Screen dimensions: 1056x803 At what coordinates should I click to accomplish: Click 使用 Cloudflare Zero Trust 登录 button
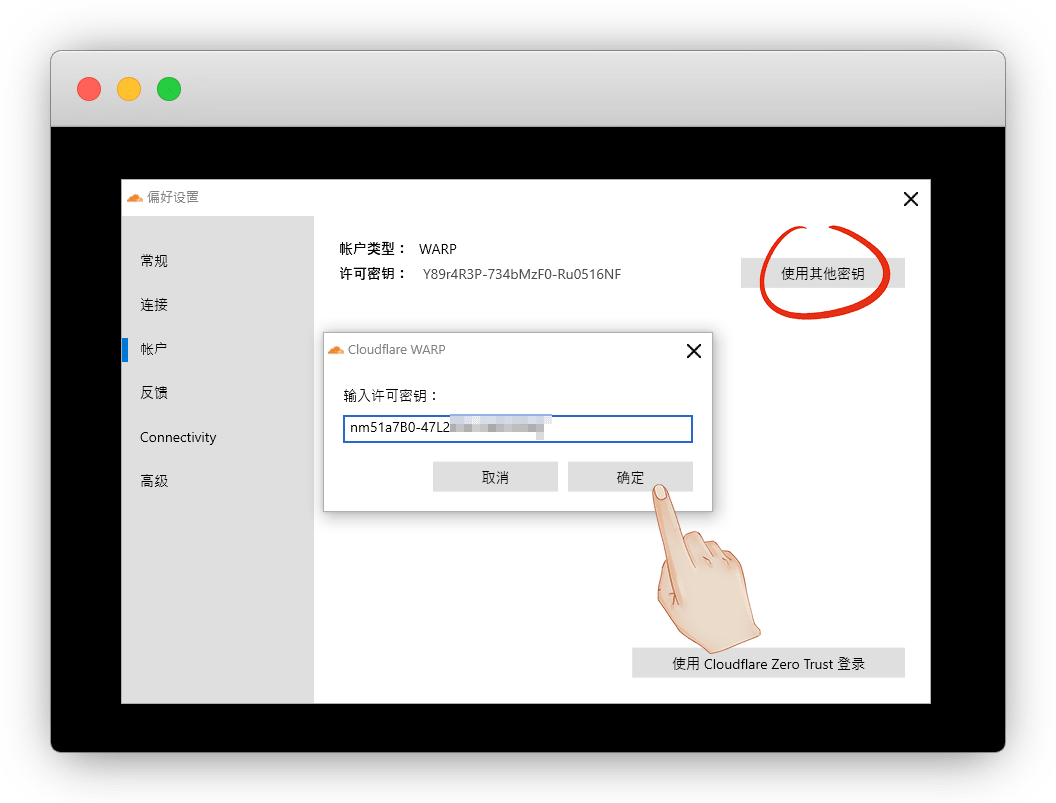(x=768, y=664)
